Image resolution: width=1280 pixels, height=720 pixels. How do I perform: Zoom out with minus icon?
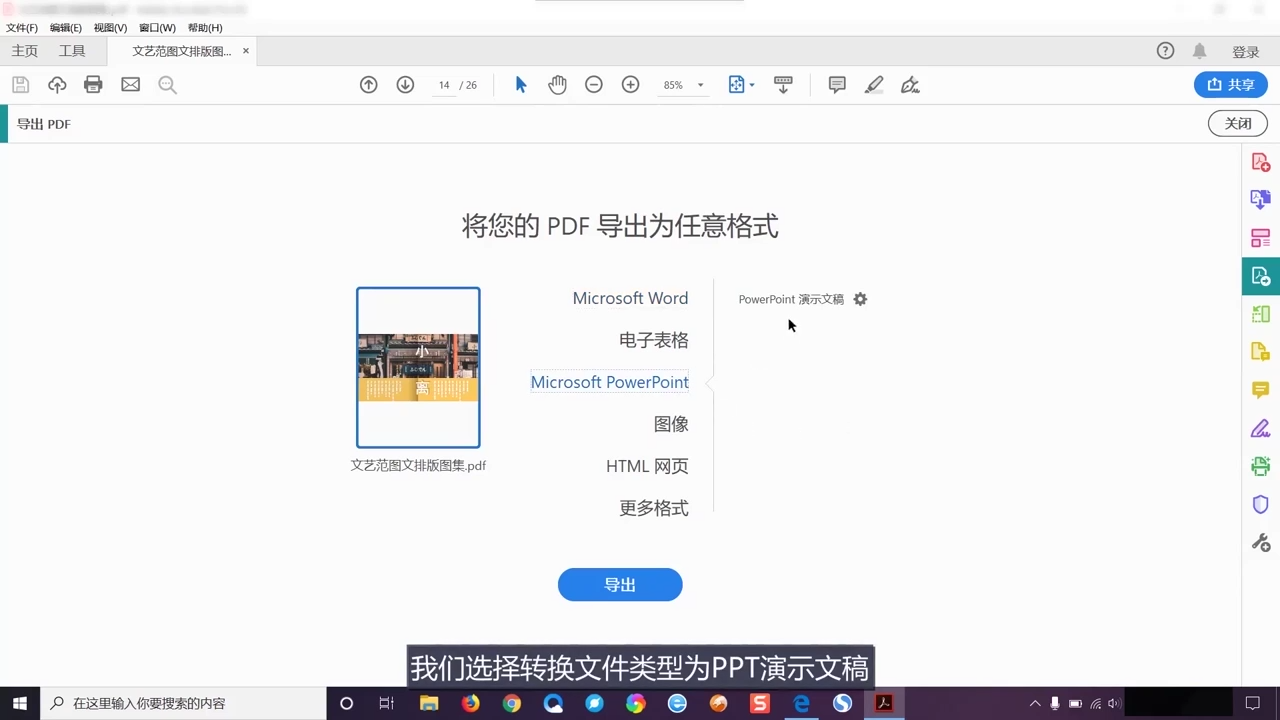[x=594, y=85]
